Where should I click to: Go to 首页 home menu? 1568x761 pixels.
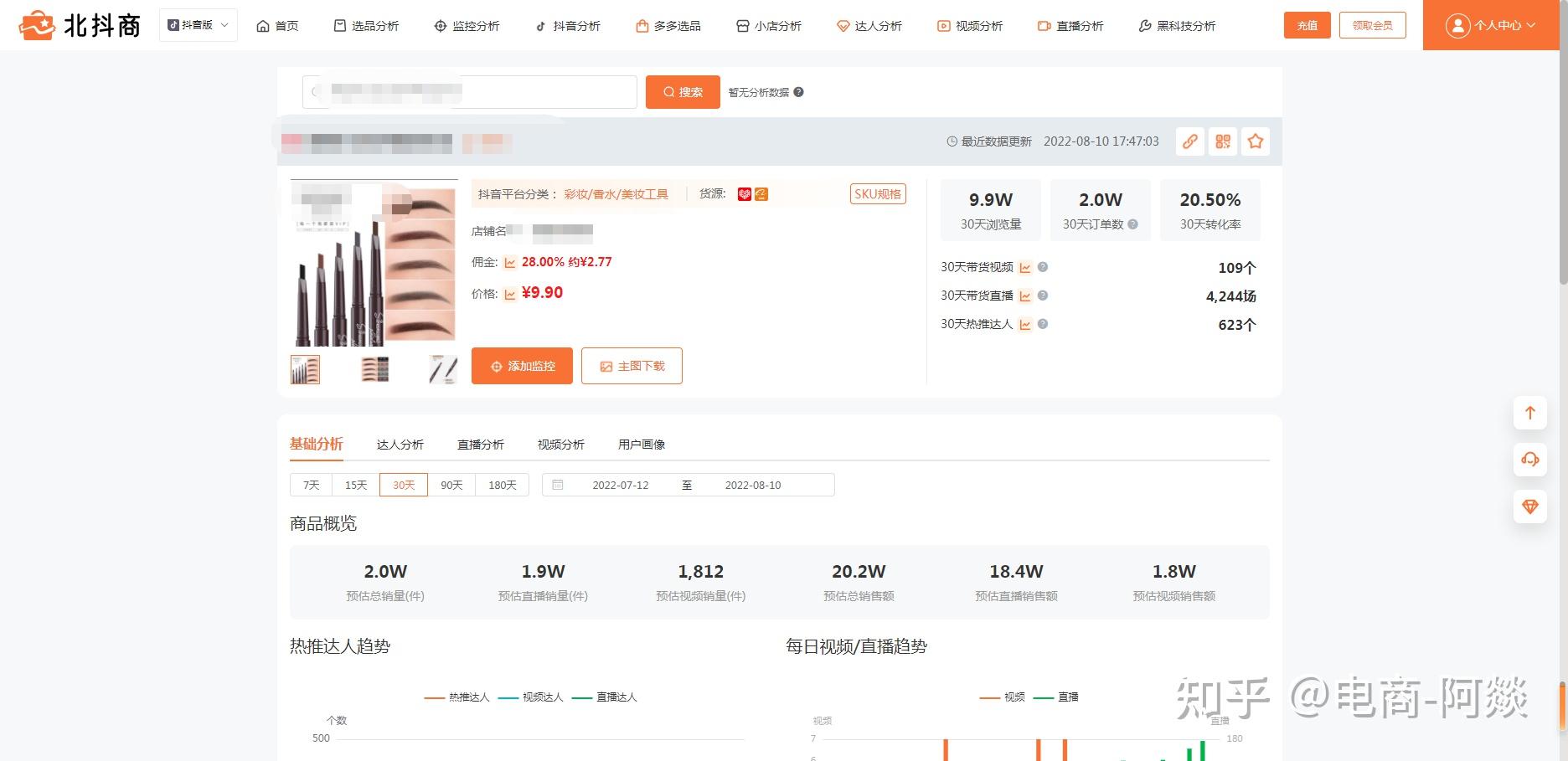tap(277, 26)
